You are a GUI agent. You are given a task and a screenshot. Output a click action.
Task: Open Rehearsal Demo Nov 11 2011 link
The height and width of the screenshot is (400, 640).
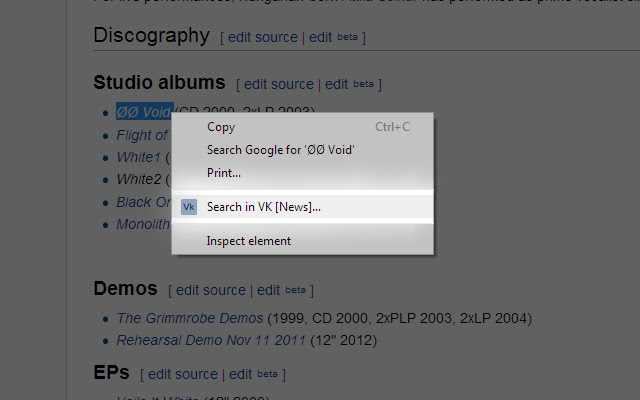pos(211,340)
